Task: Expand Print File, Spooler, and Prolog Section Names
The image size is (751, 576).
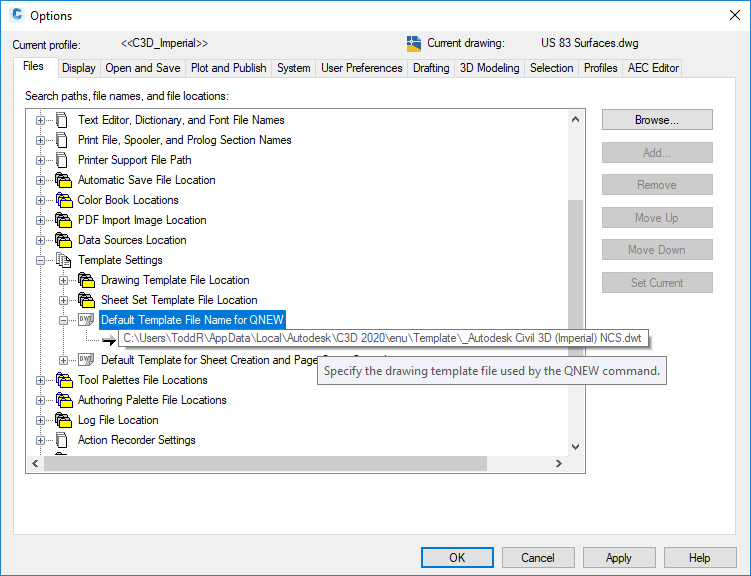Action: coord(40,140)
